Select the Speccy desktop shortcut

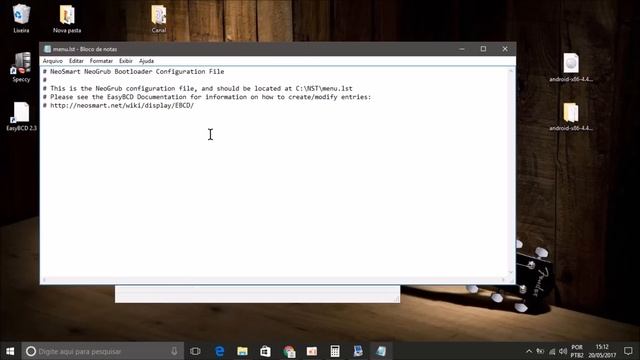click(21, 67)
